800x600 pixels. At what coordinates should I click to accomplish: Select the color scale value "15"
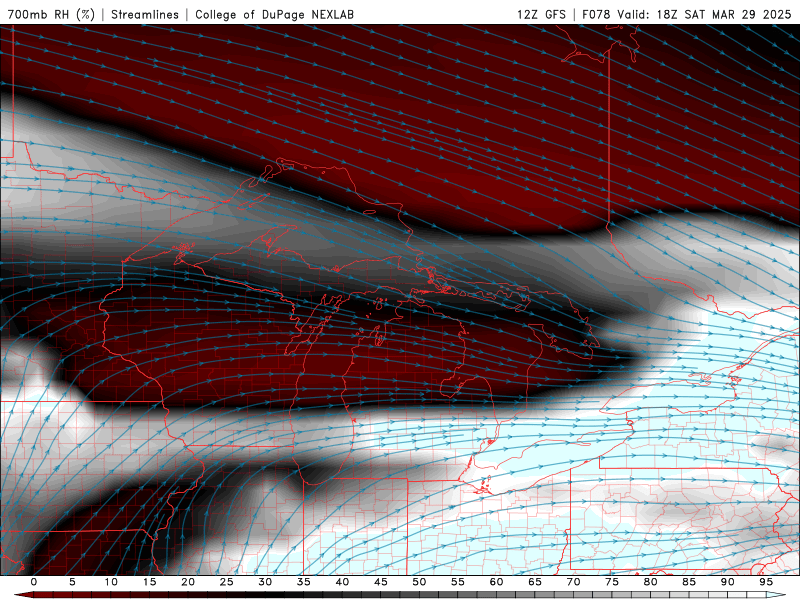tap(149, 582)
